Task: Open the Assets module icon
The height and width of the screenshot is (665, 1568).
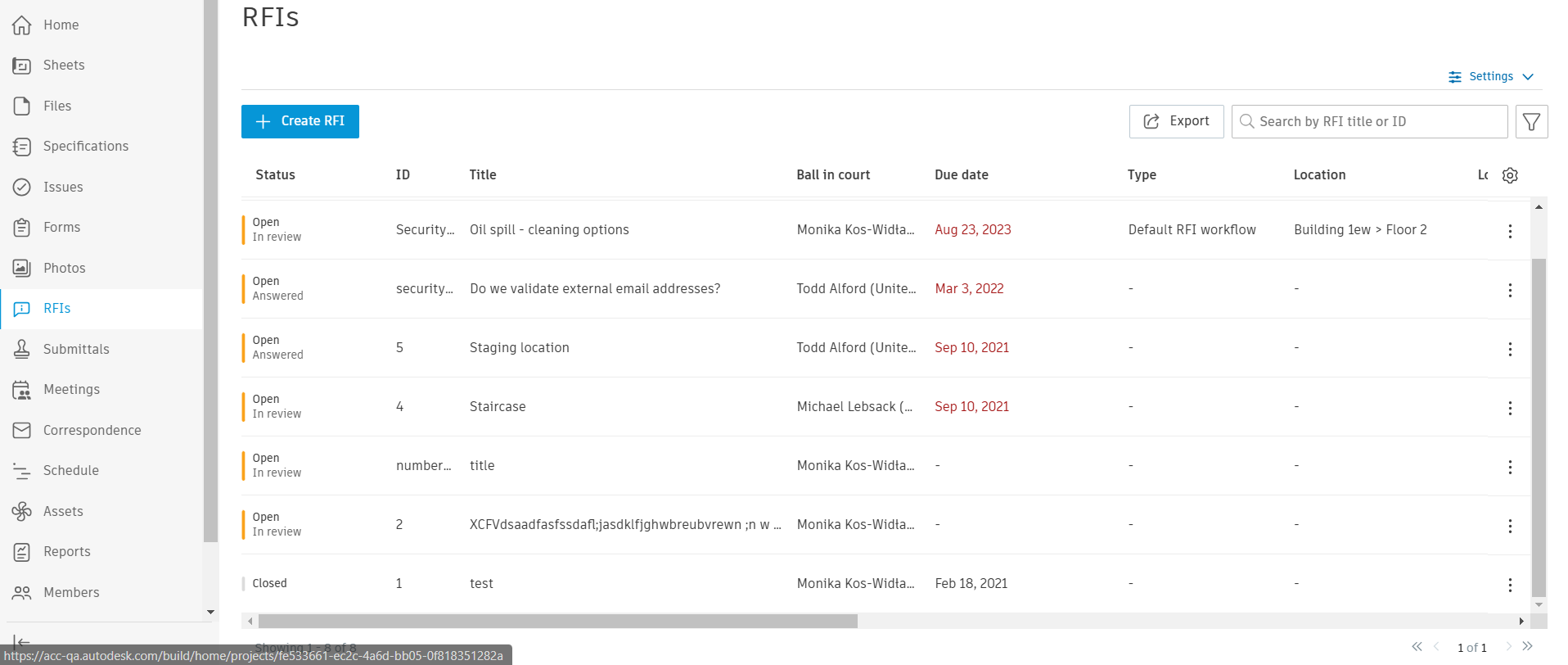Action: (x=22, y=511)
